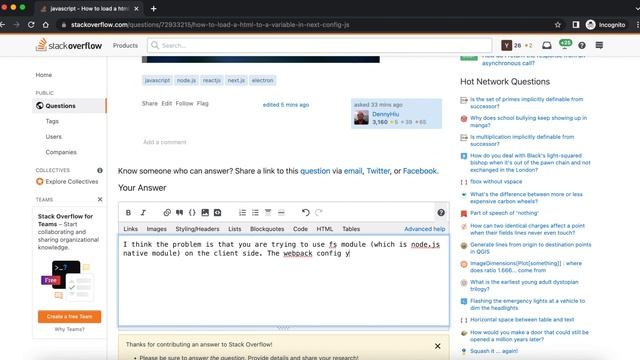Open Users in the left sidebar
The height and width of the screenshot is (360, 640).
[53, 137]
